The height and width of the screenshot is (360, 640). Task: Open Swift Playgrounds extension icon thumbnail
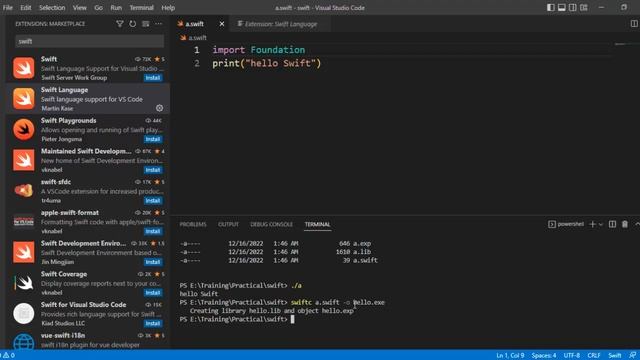24,129
